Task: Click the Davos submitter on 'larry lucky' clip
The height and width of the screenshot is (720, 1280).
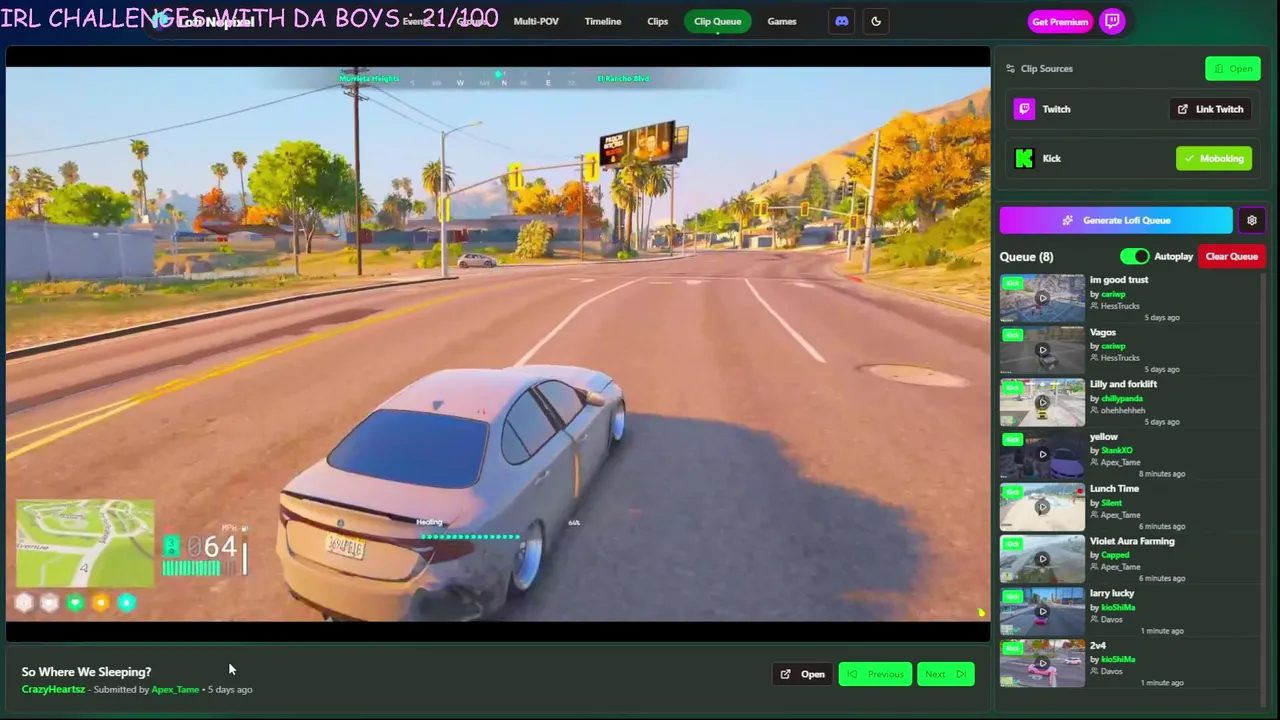Action: click(x=1112, y=619)
